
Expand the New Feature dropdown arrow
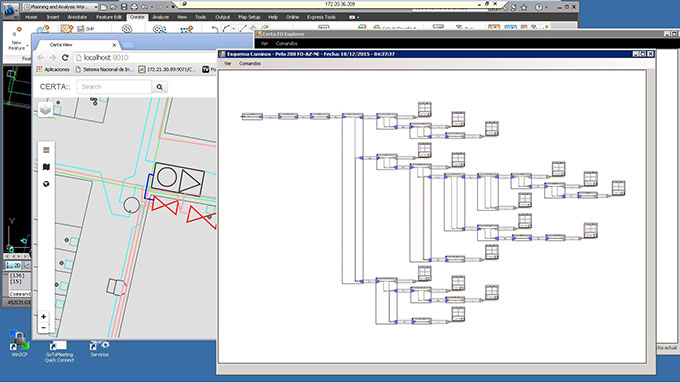point(27,46)
